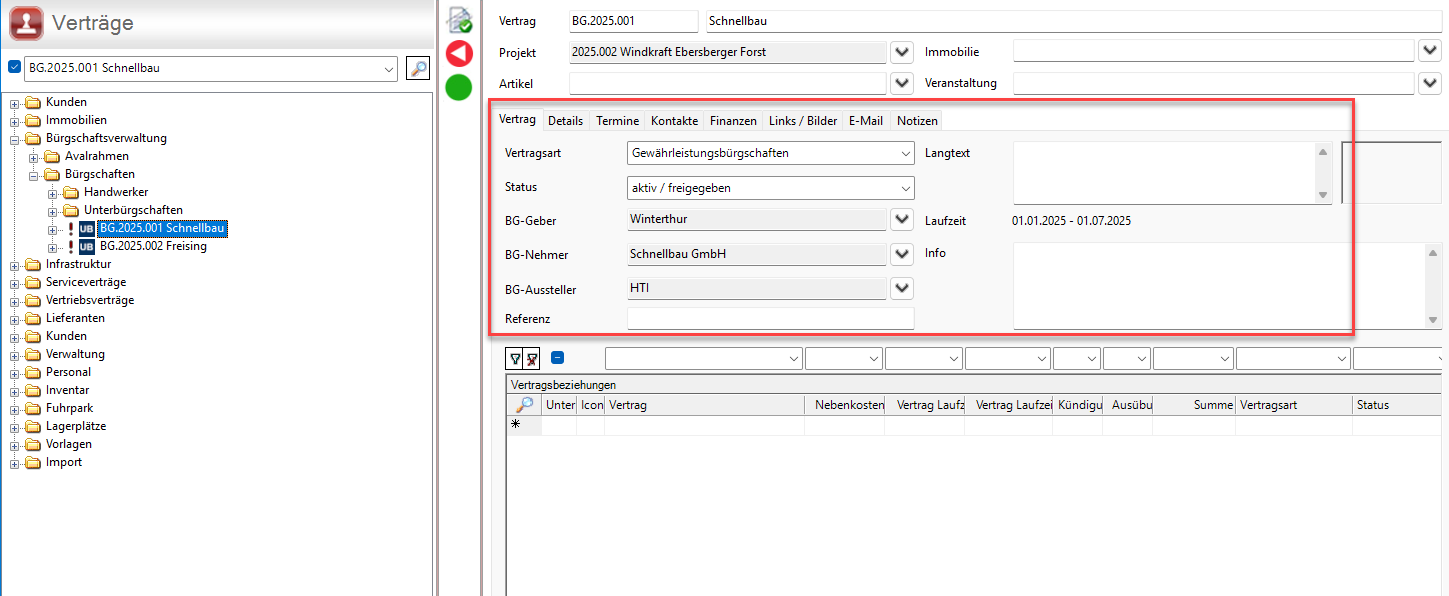The width and height of the screenshot is (1449, 596).
Task: Click red exclamation mark beside BG.2025.001 Schnellbau
Action: click(x=71, y=229)
